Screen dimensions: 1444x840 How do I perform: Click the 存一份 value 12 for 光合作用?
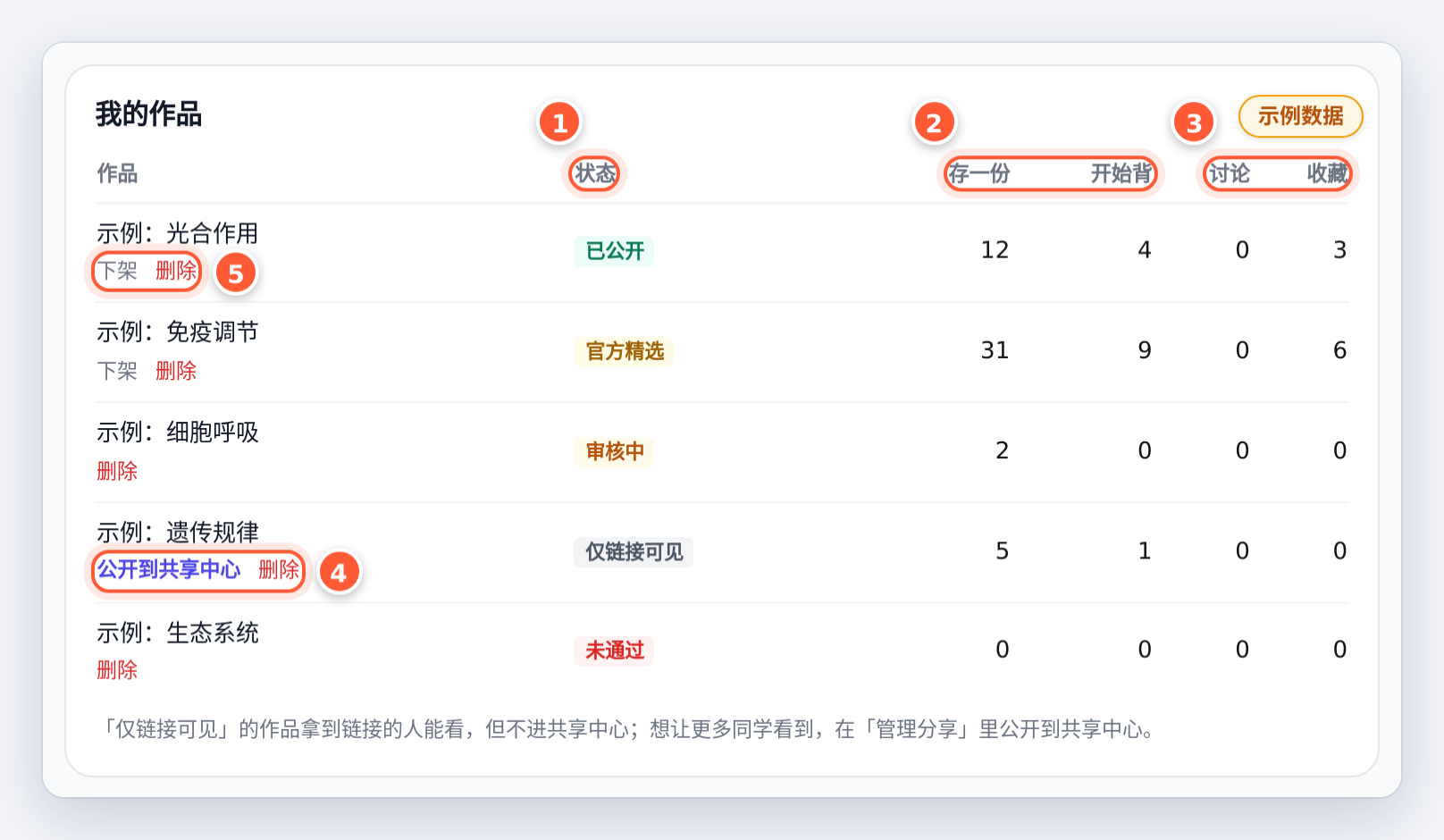click(995, 250)
